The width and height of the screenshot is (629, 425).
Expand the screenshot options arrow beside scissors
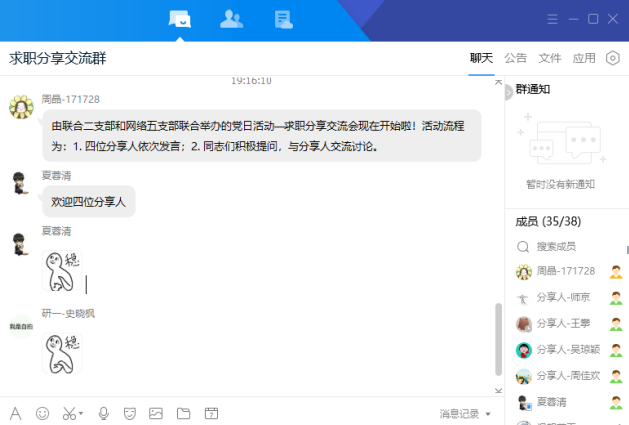click(81, 413)
